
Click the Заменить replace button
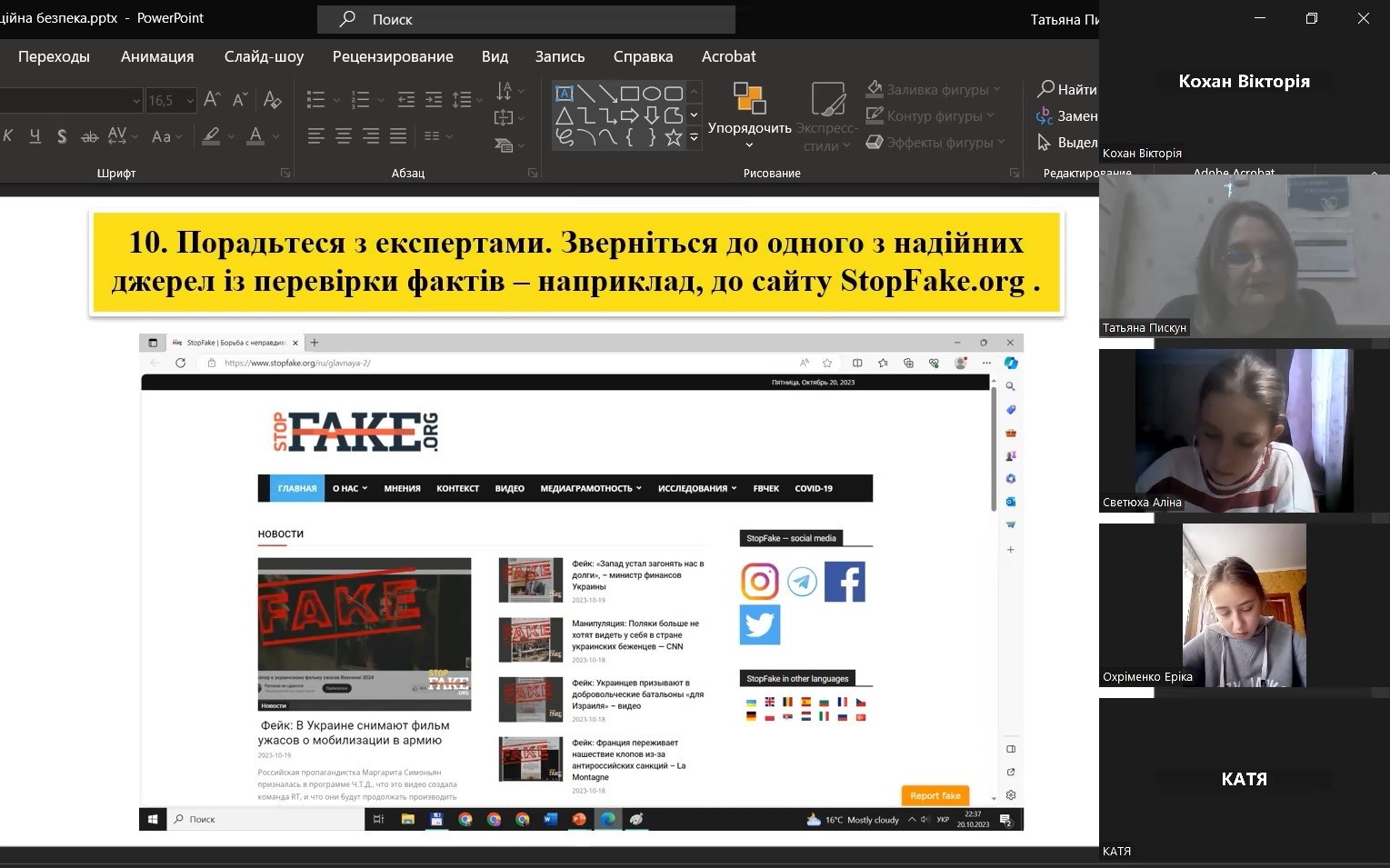tap(1067, 116)
